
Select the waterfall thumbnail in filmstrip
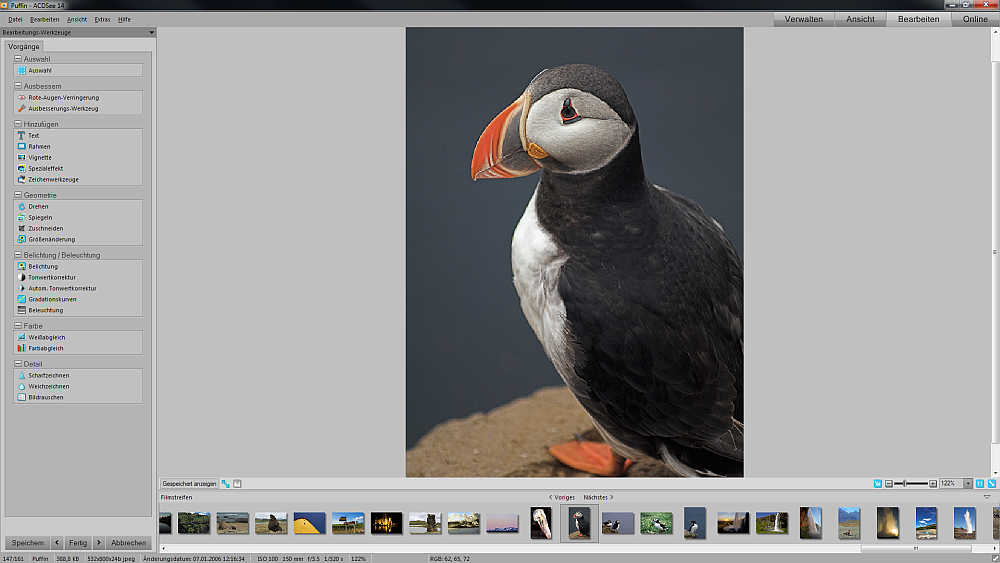(x=771, y=522)
